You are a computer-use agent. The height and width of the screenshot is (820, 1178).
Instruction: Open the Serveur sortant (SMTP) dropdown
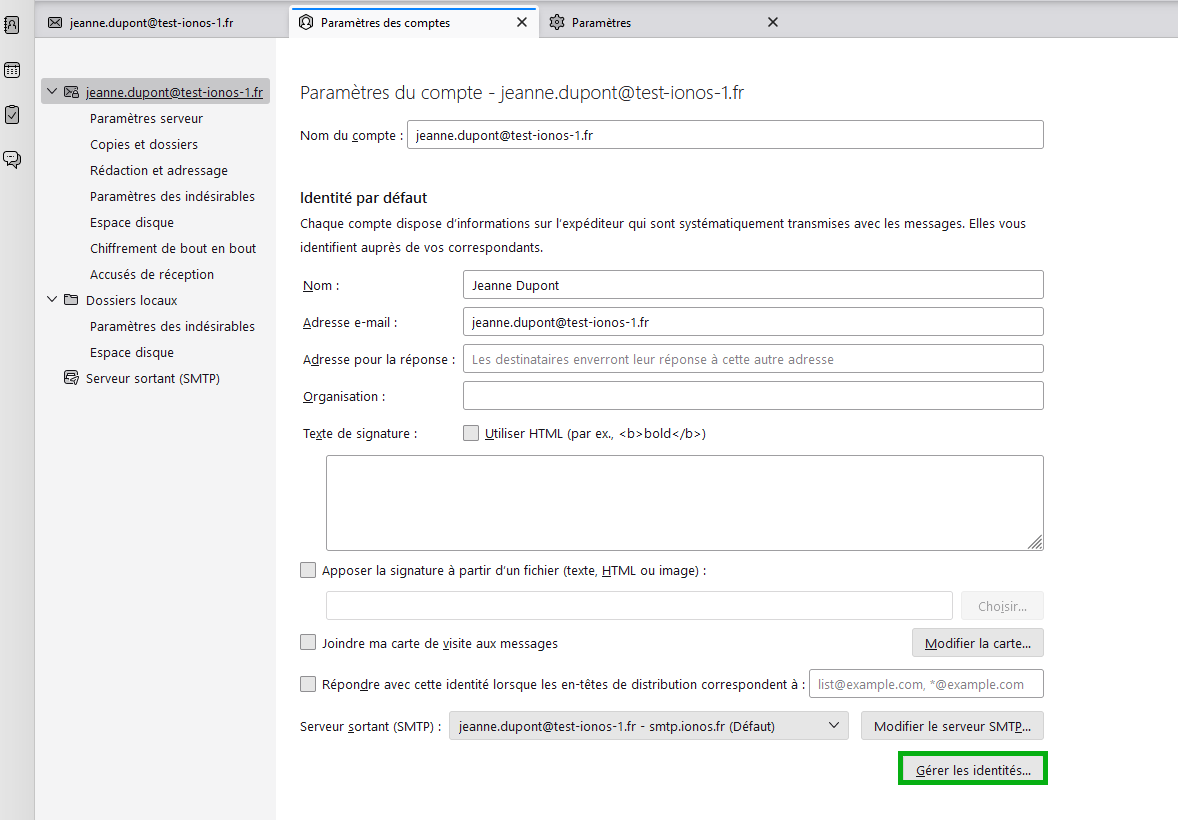[x=649, y=726]
